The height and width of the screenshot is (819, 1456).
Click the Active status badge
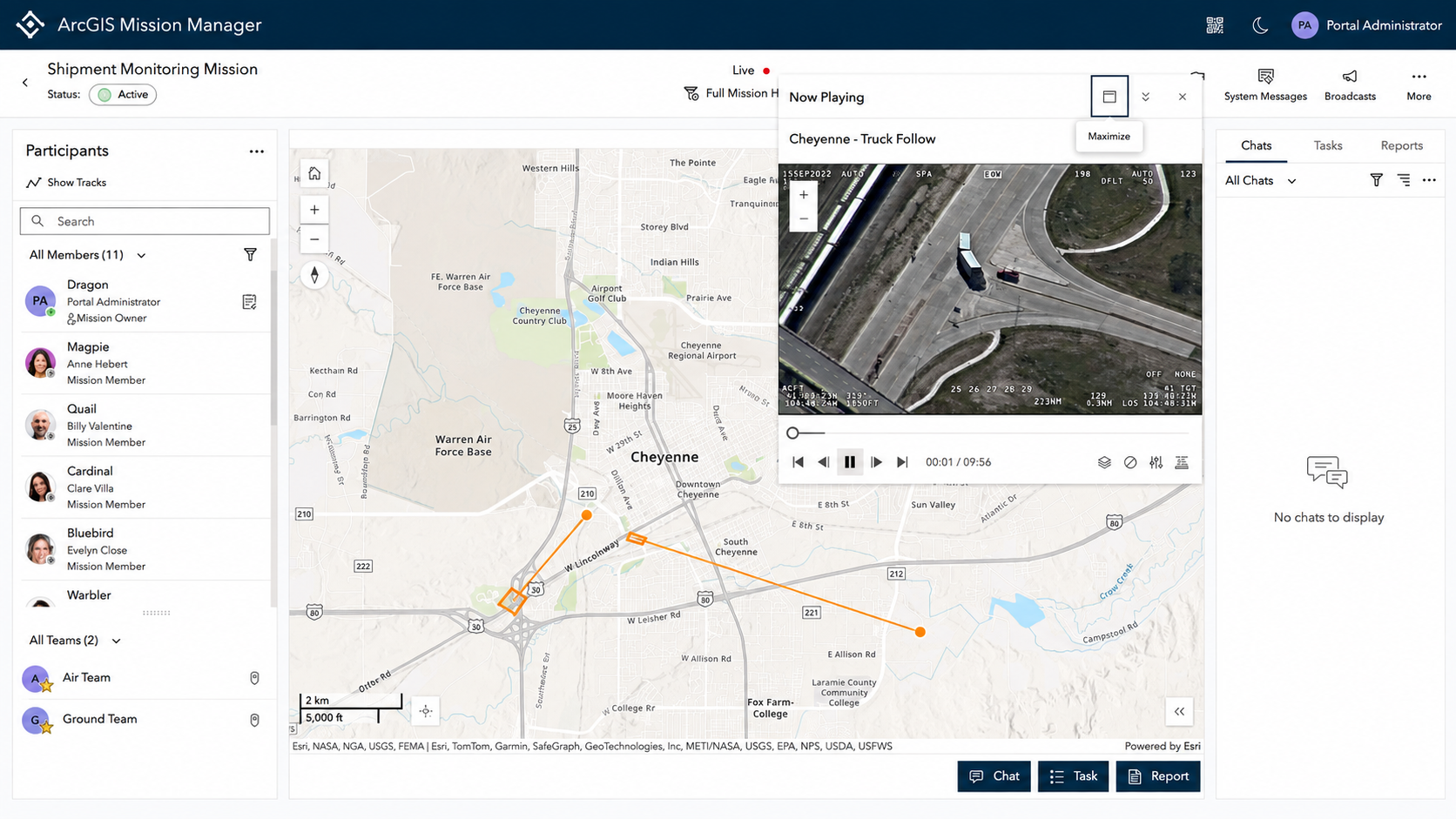coord(123,94)
